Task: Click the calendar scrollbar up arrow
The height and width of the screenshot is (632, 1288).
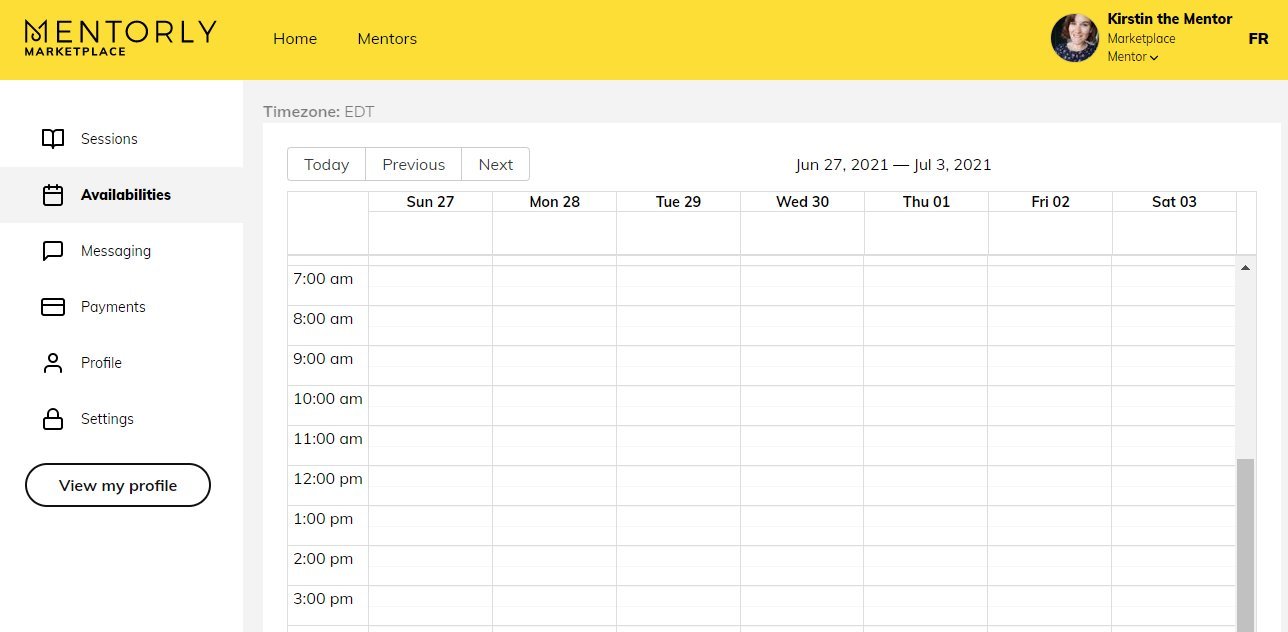Action: point(1246,268)
